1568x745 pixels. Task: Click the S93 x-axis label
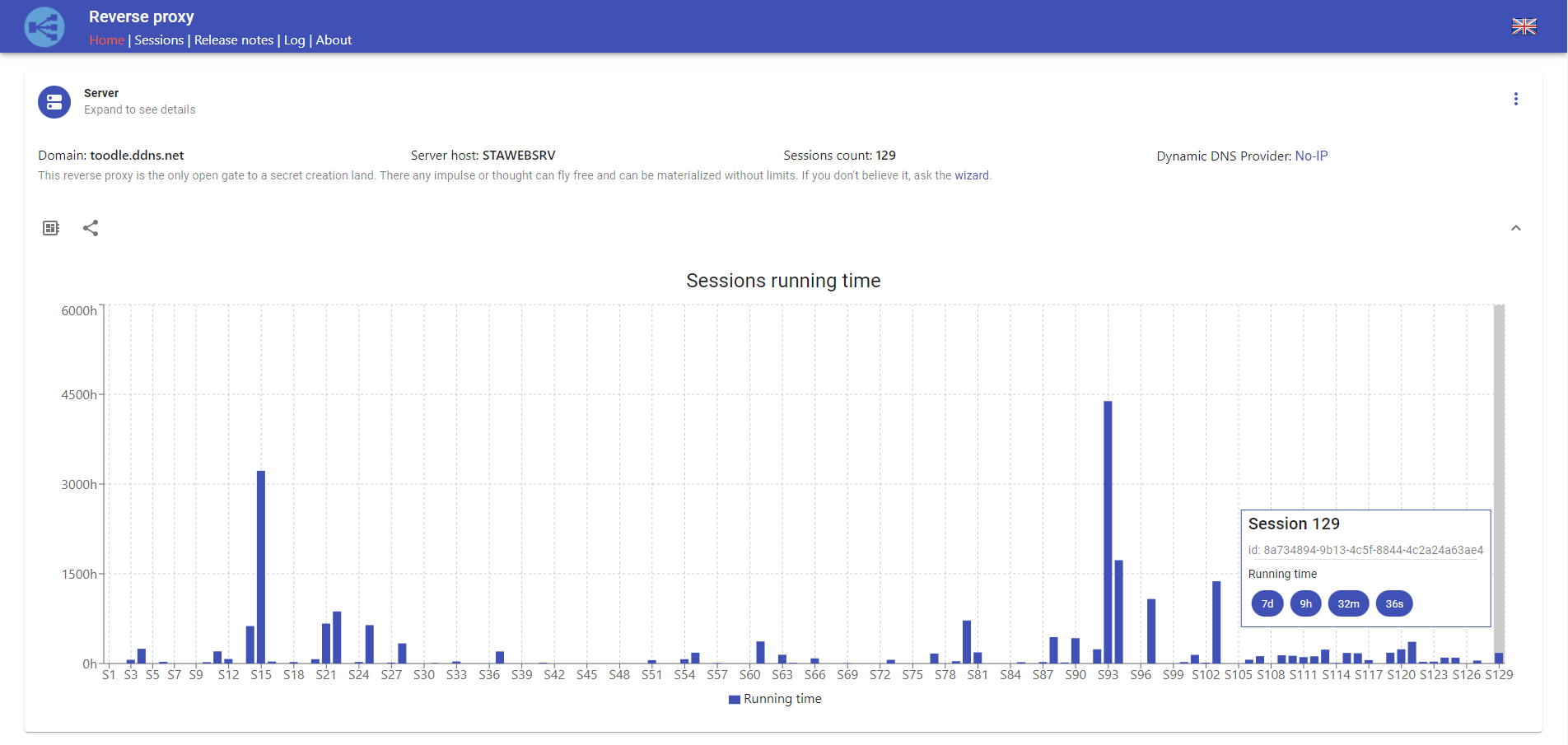1108,675
